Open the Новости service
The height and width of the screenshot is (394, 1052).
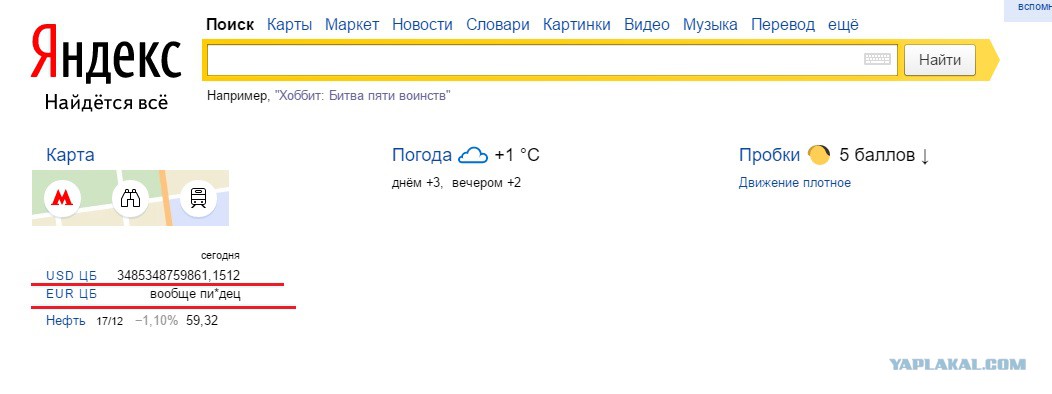[422, 25]
